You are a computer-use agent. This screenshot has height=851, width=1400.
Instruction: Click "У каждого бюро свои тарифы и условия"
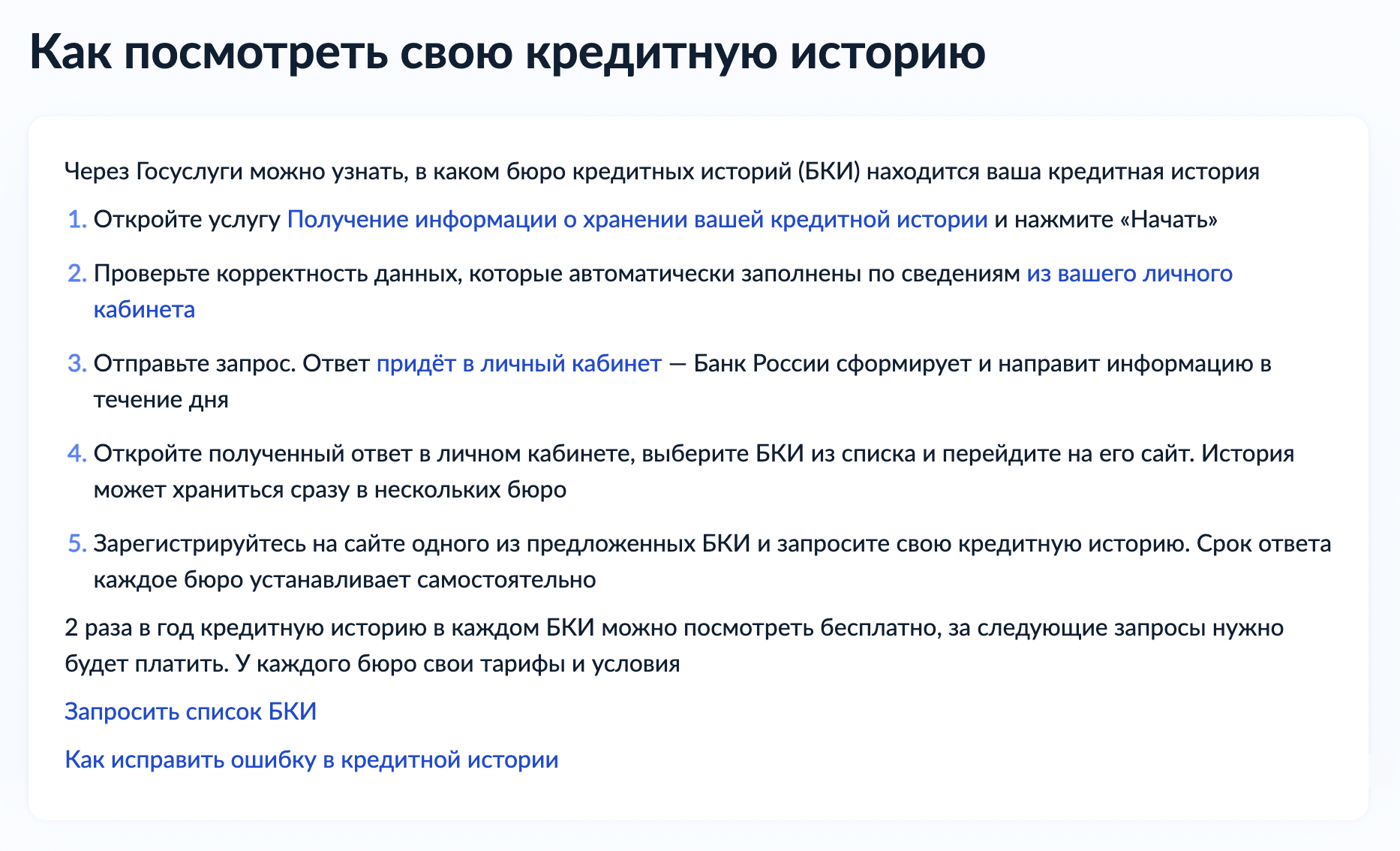[x=458, y=663]
